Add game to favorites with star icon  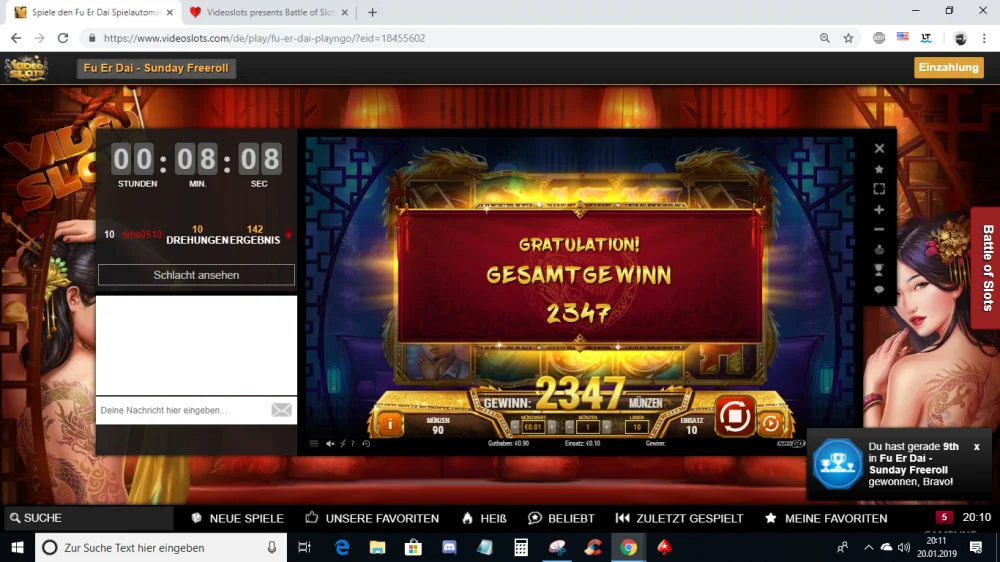click(x=879, y=169)
